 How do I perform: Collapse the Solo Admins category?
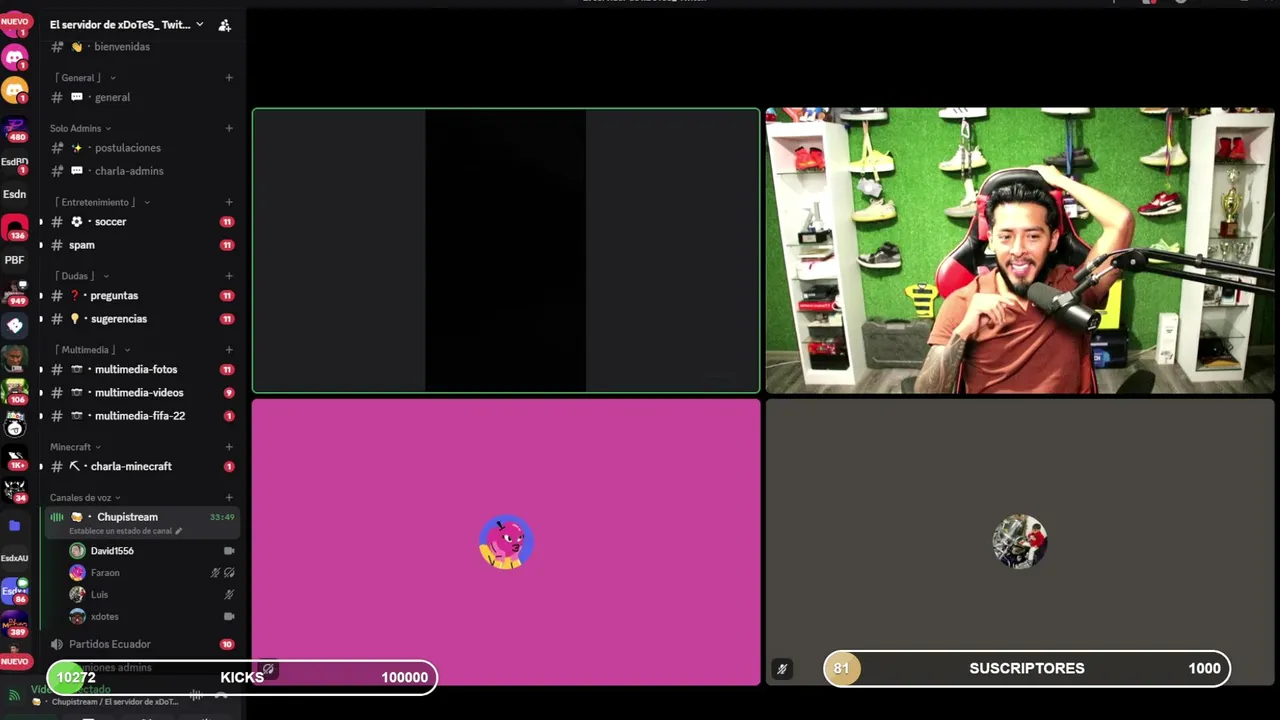coord(80,128)
